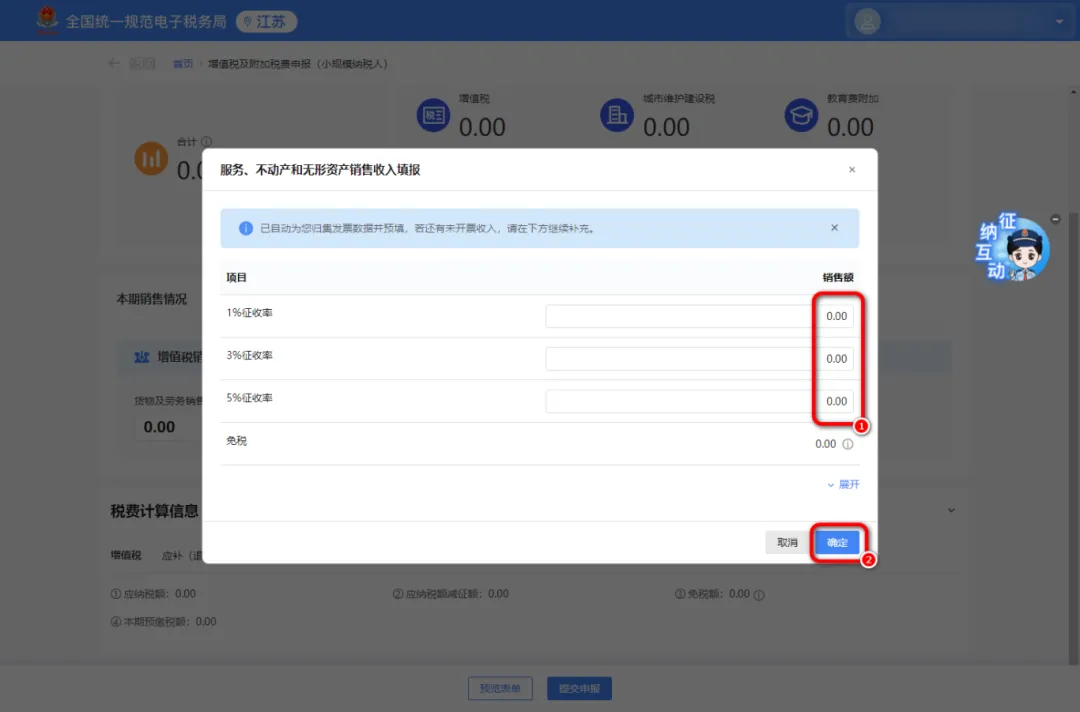Minimize the 征纳互动 floating widget

click(1055, 219)
